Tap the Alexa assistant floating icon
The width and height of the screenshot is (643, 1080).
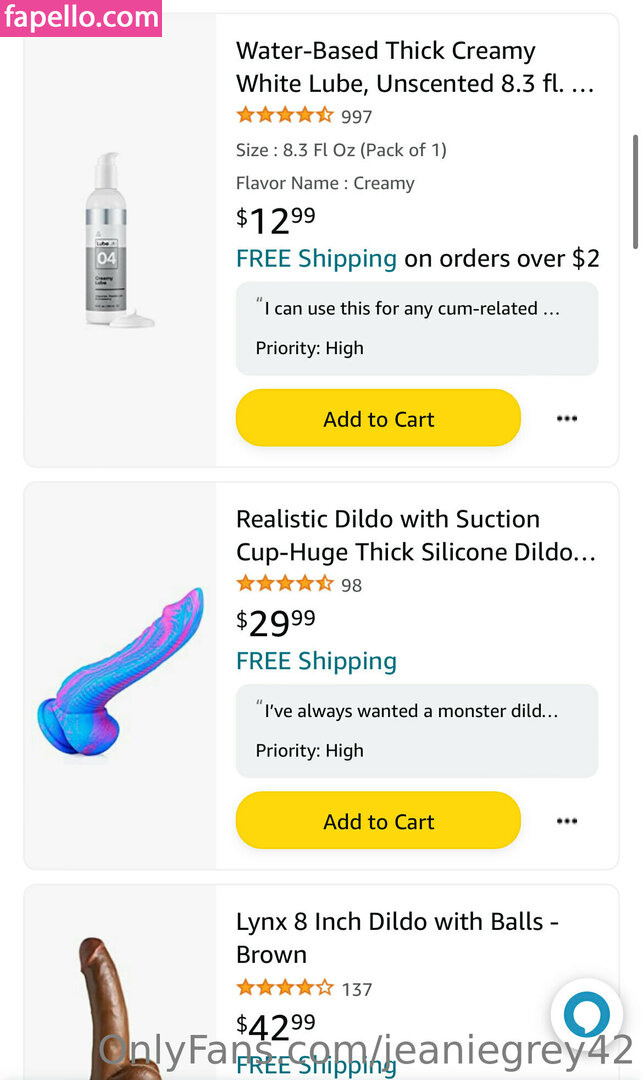tap(586, 1016)
